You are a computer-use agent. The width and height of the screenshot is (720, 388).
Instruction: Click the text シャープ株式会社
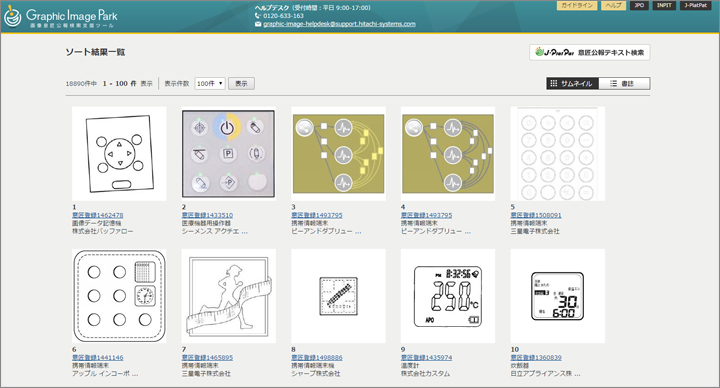click(316, 373)
